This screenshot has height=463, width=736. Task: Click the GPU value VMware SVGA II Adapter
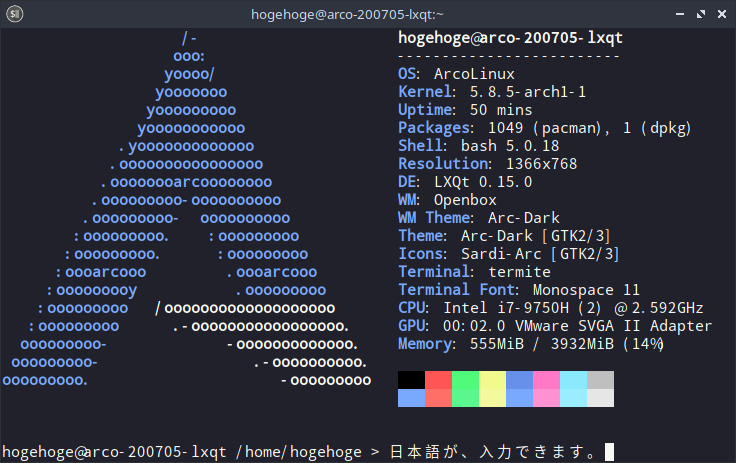(613, 325)
